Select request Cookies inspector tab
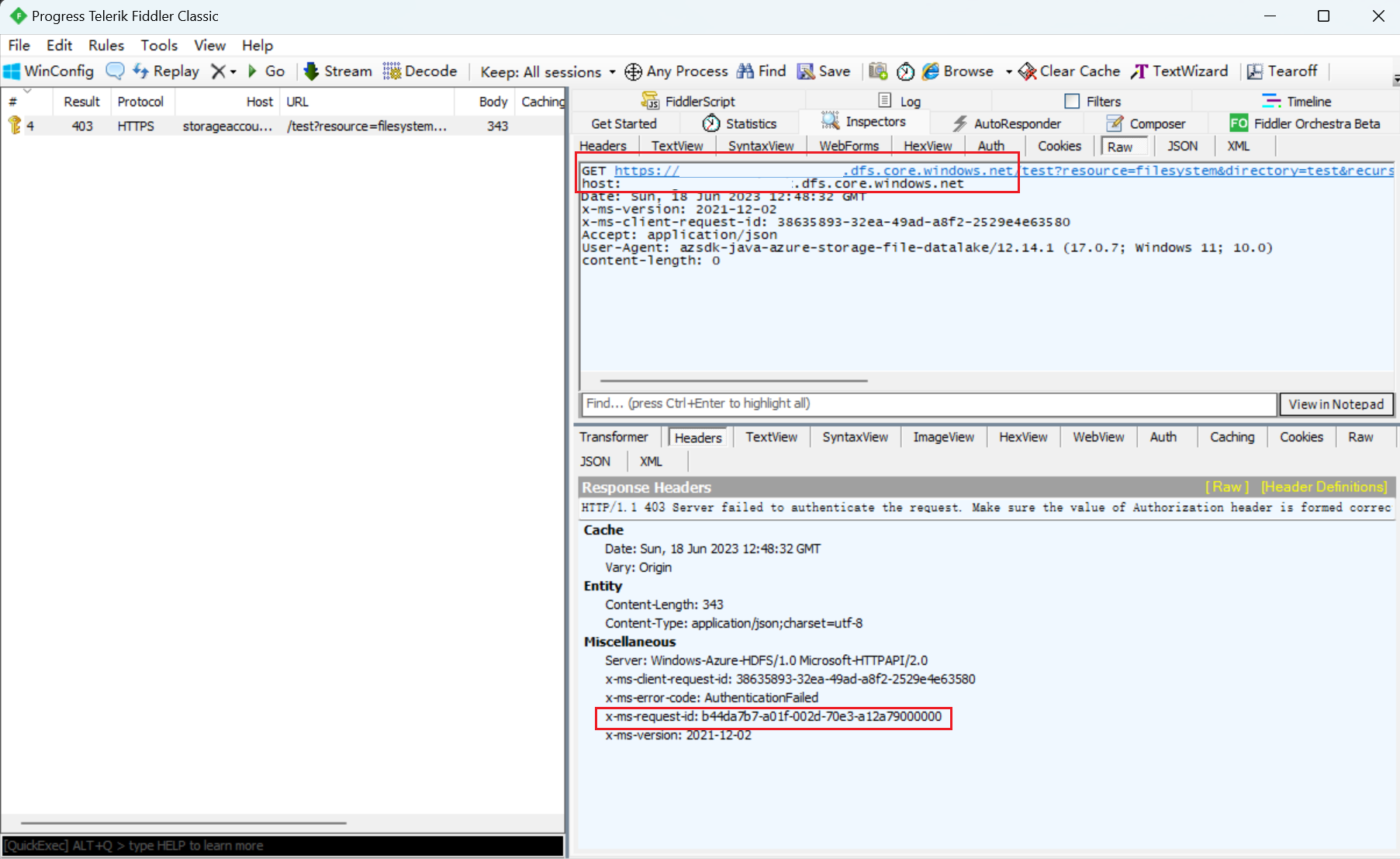The width and height of the screenshot is (1400, 859). coord(1060,146)
